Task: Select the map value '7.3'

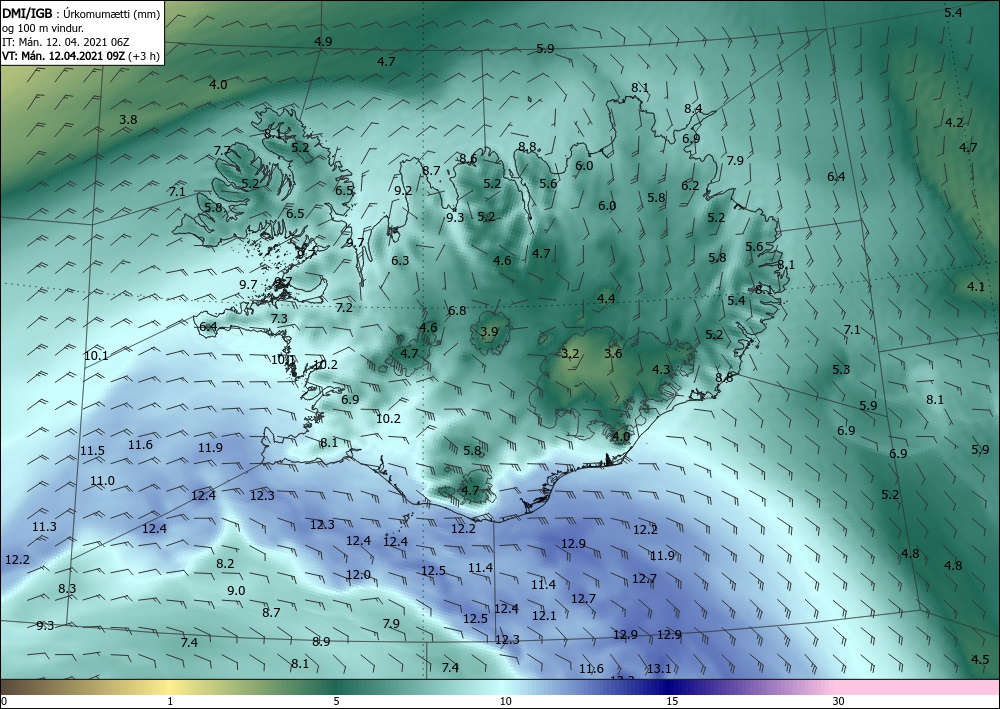Action: 279,318
